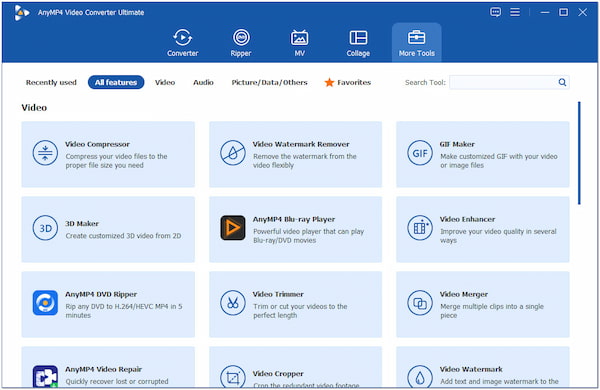This screenshot has height=390, width=600.
Task: Open the MV module icon
Action: point(299,38)
